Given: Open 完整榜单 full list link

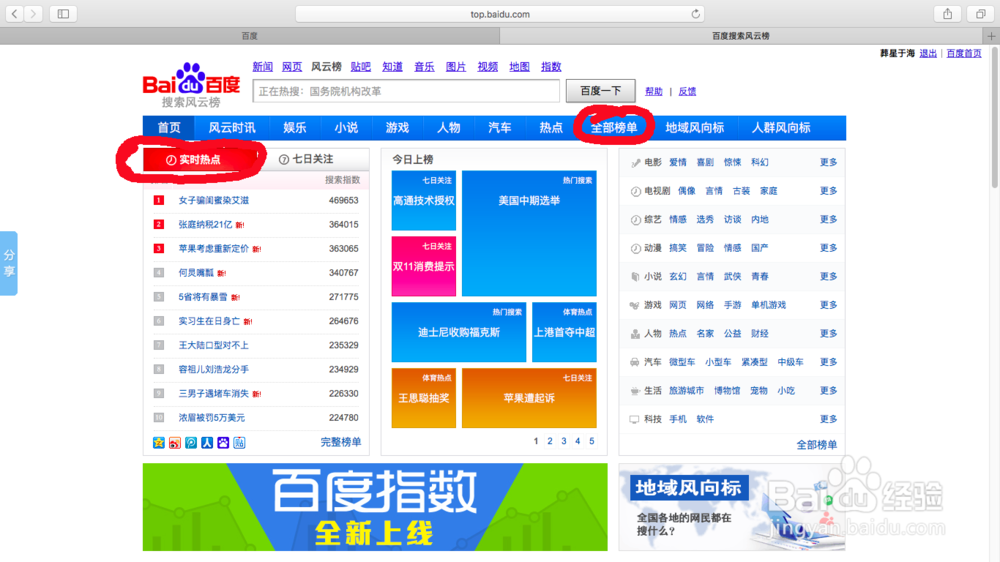Looking at the screenshot, I should tap(341, 442).
